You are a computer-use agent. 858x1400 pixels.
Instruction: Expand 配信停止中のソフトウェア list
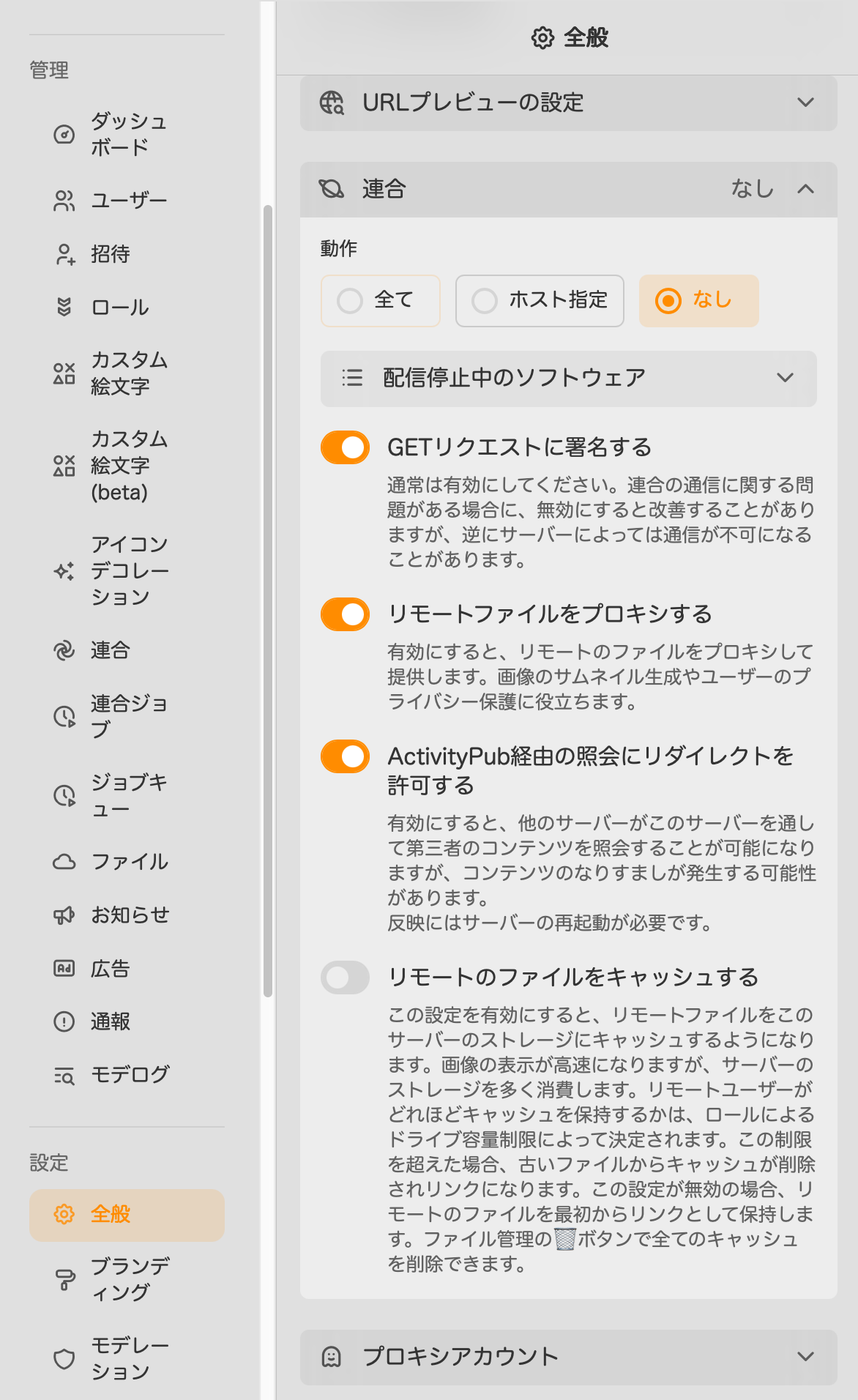click(x=569, y=379)
